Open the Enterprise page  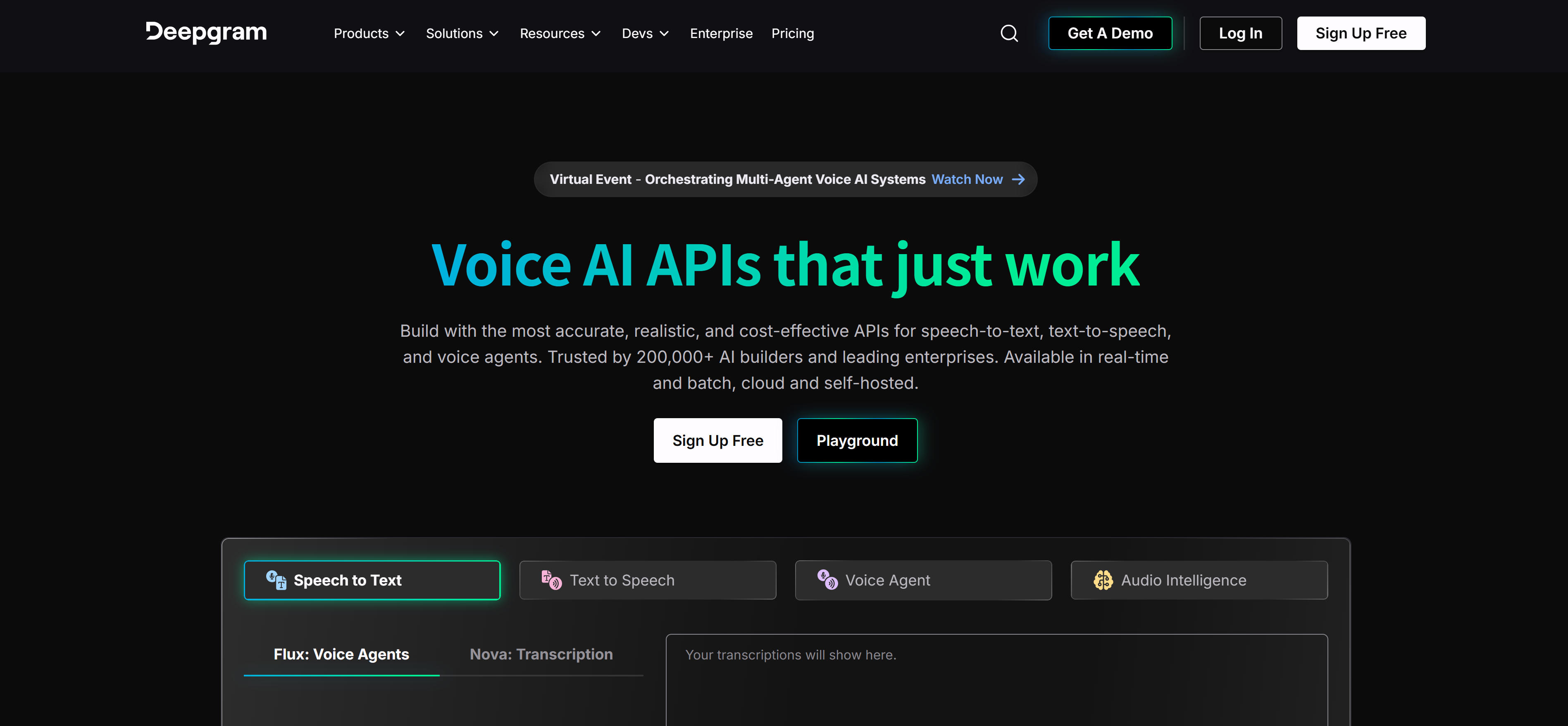pyautogui.click(x=721, y=33)
